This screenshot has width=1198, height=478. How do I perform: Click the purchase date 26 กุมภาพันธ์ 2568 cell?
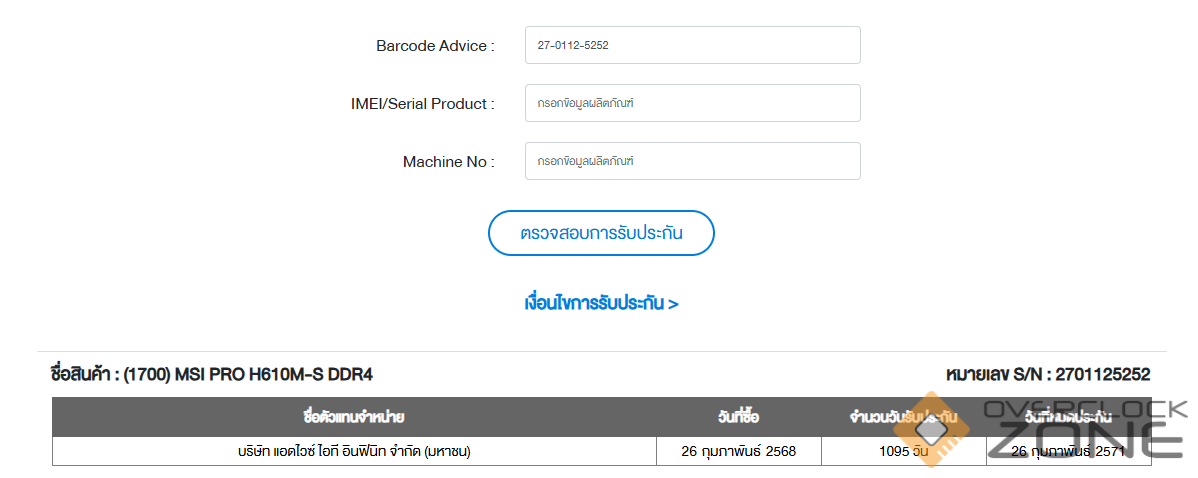tap(738, 451)
